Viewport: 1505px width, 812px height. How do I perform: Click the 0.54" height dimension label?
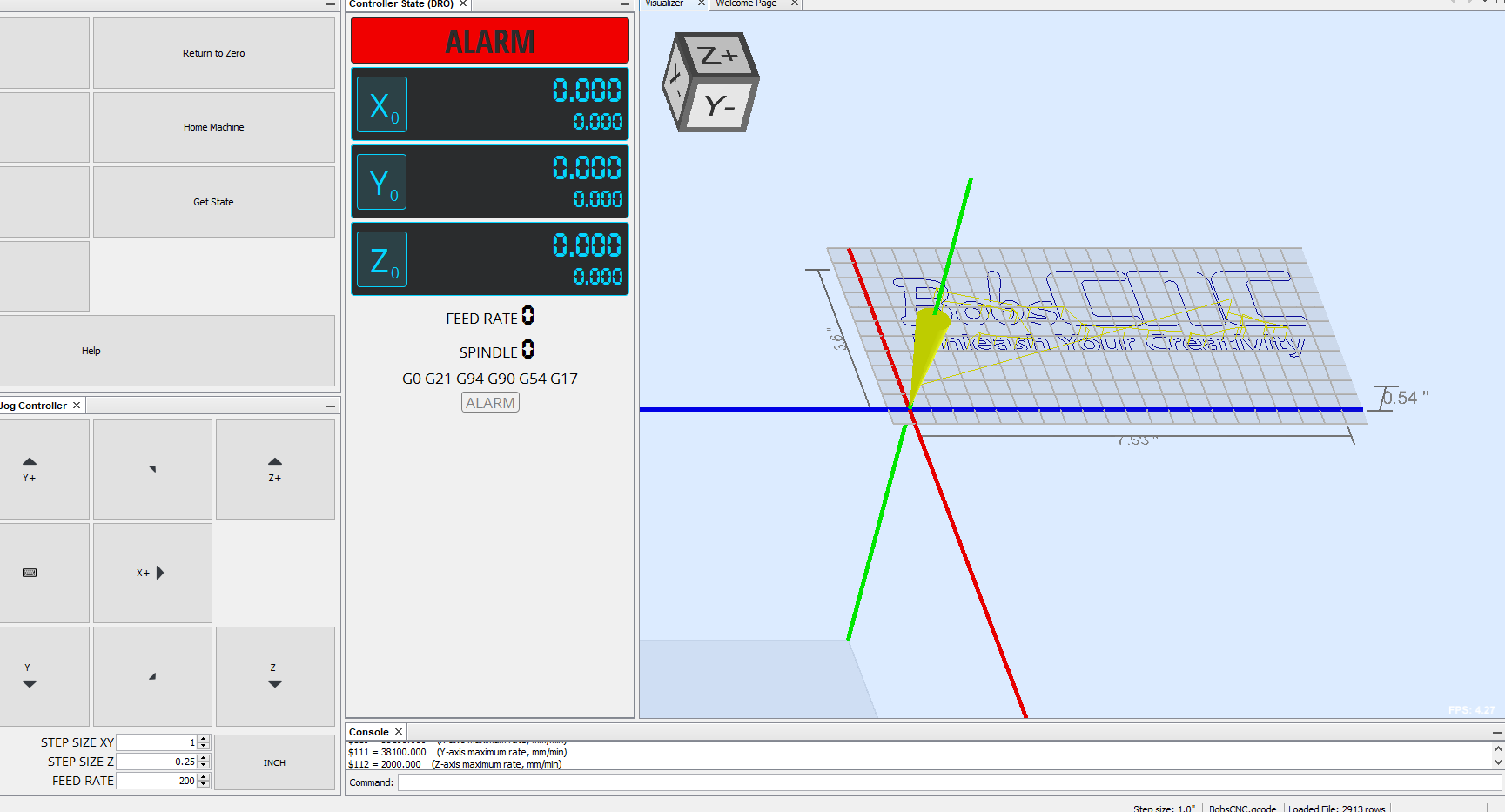tap(1407, 398)
